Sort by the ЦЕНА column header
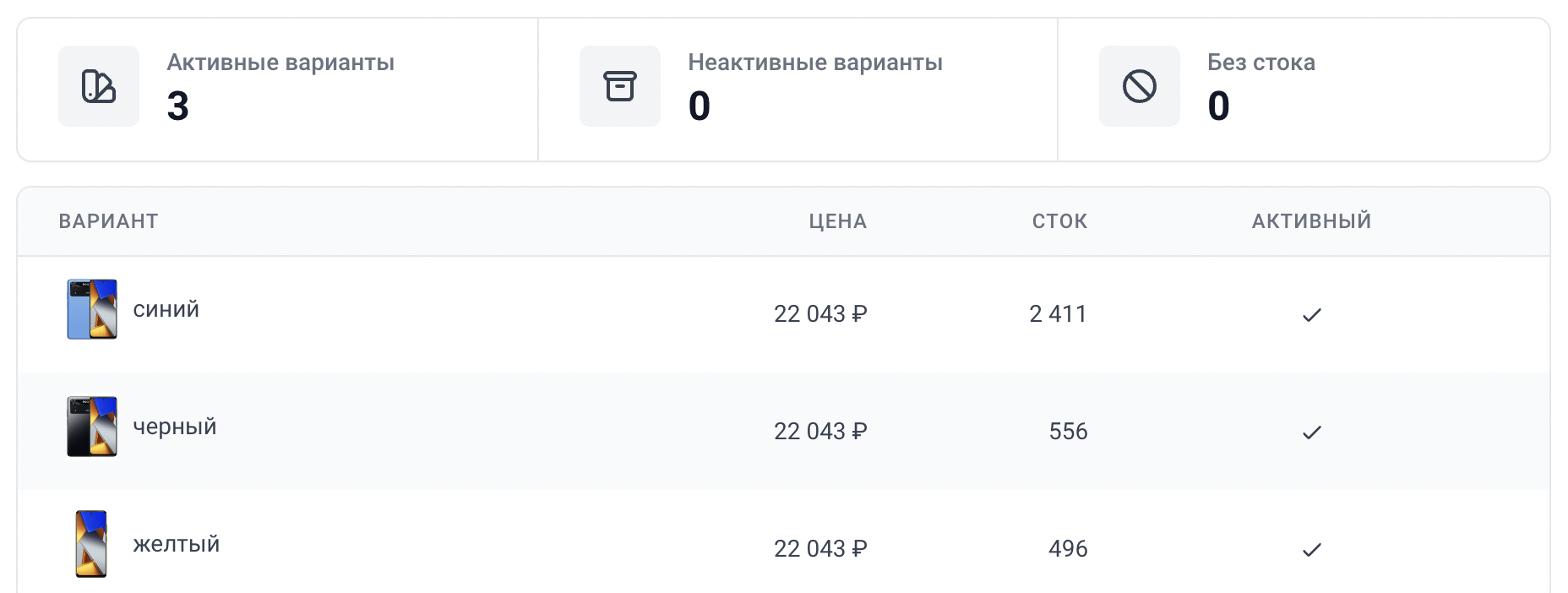 click(837, 221)
